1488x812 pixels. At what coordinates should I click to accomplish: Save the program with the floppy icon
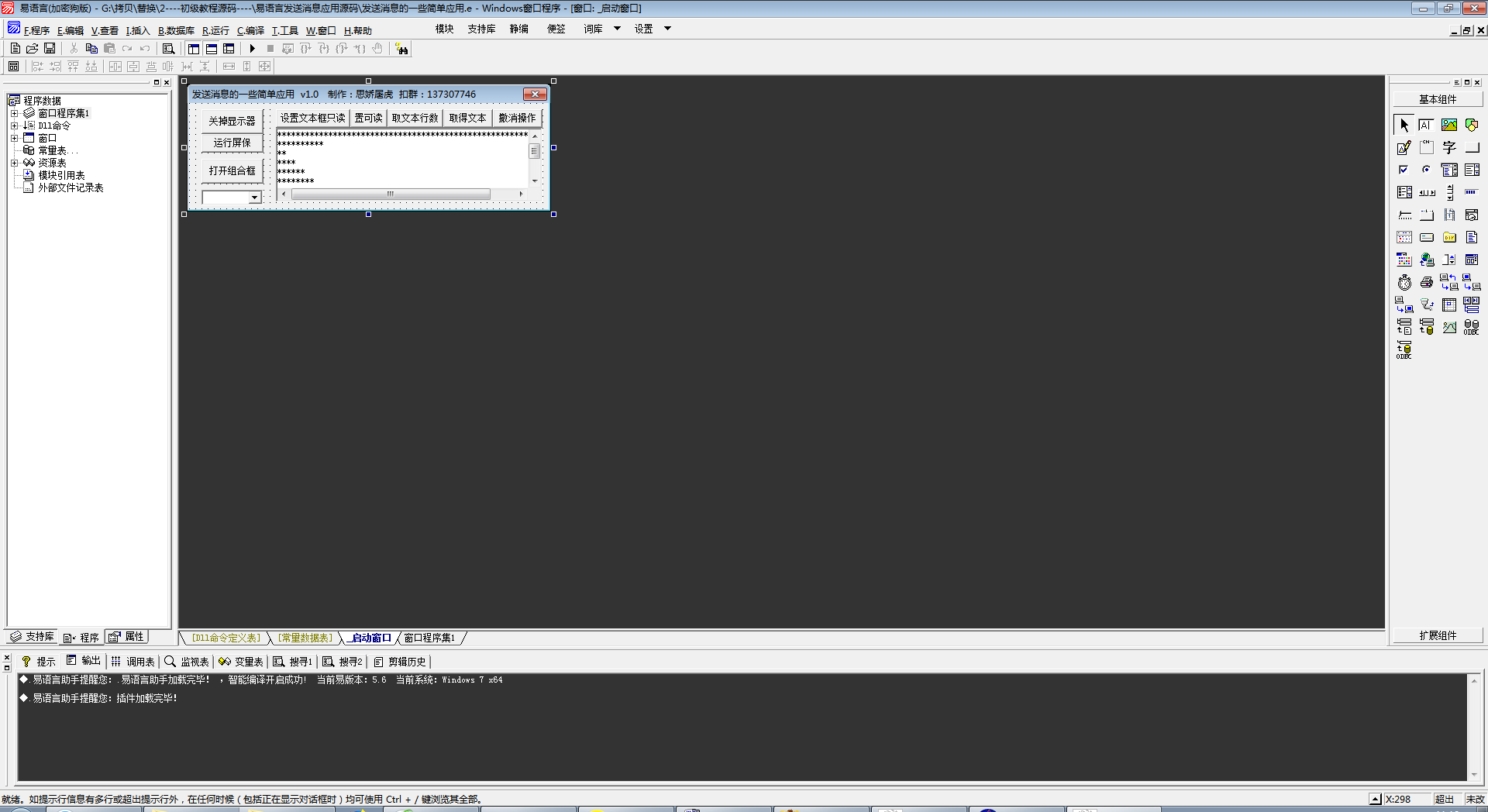point(50,49)
